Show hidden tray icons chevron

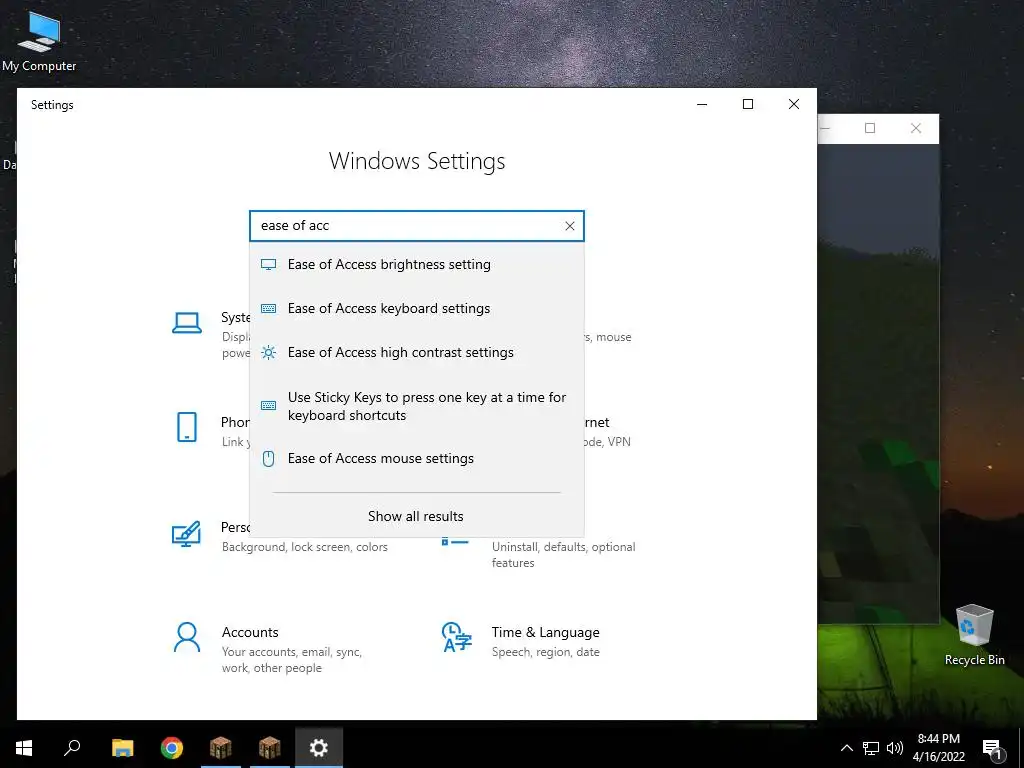pyautogui.click(x=846, y=748)
